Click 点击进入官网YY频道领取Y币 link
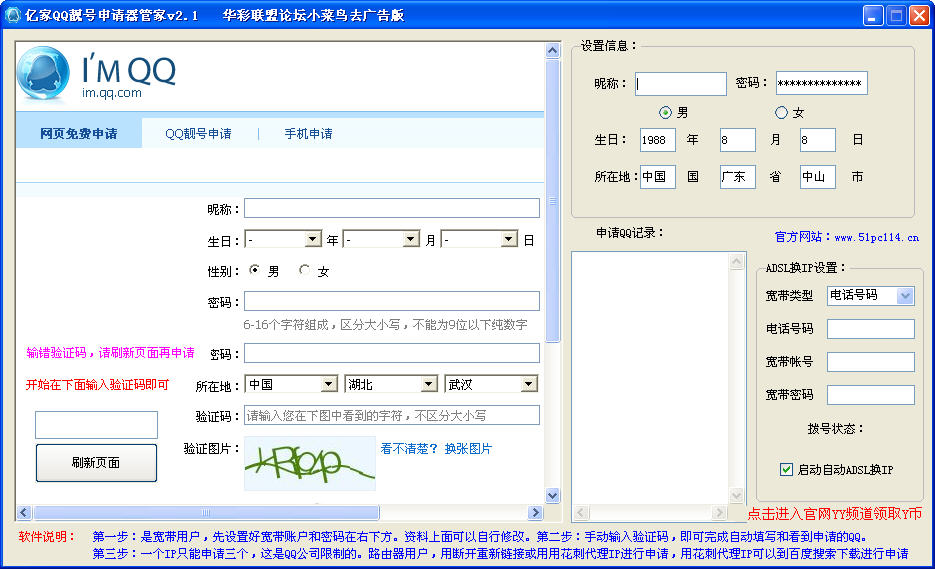This screenshot has width=935, height=569. click(x=835, y=514)
